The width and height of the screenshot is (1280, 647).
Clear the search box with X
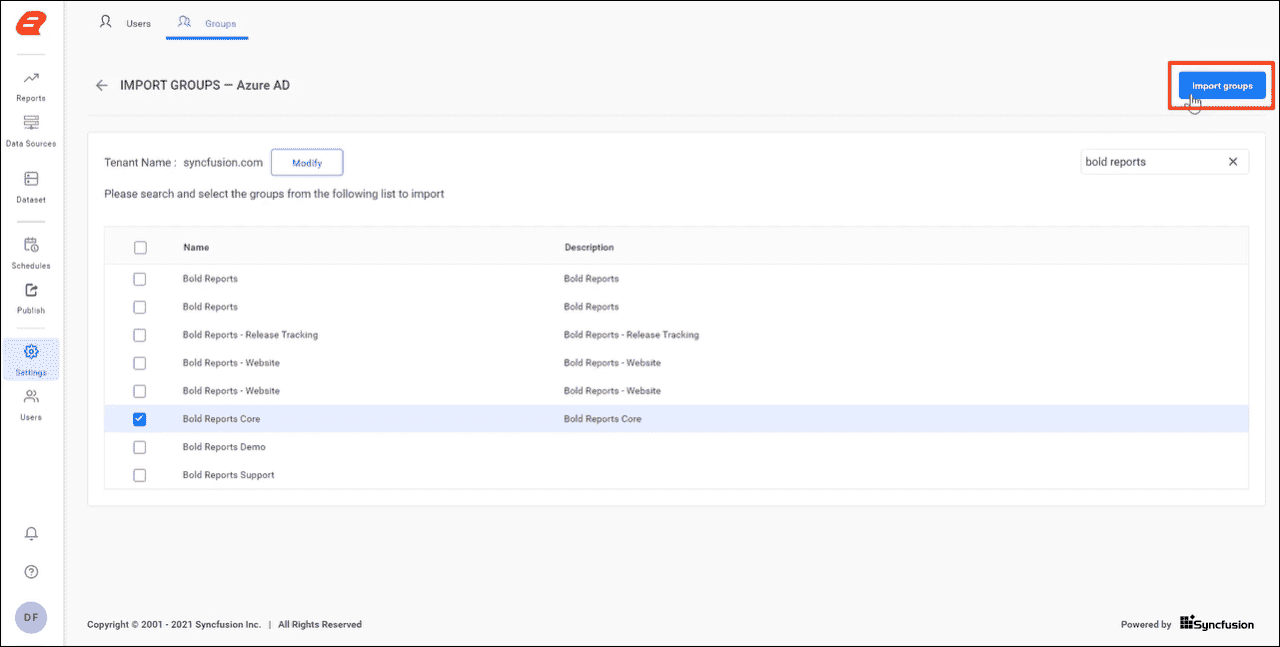(1233, 162)
